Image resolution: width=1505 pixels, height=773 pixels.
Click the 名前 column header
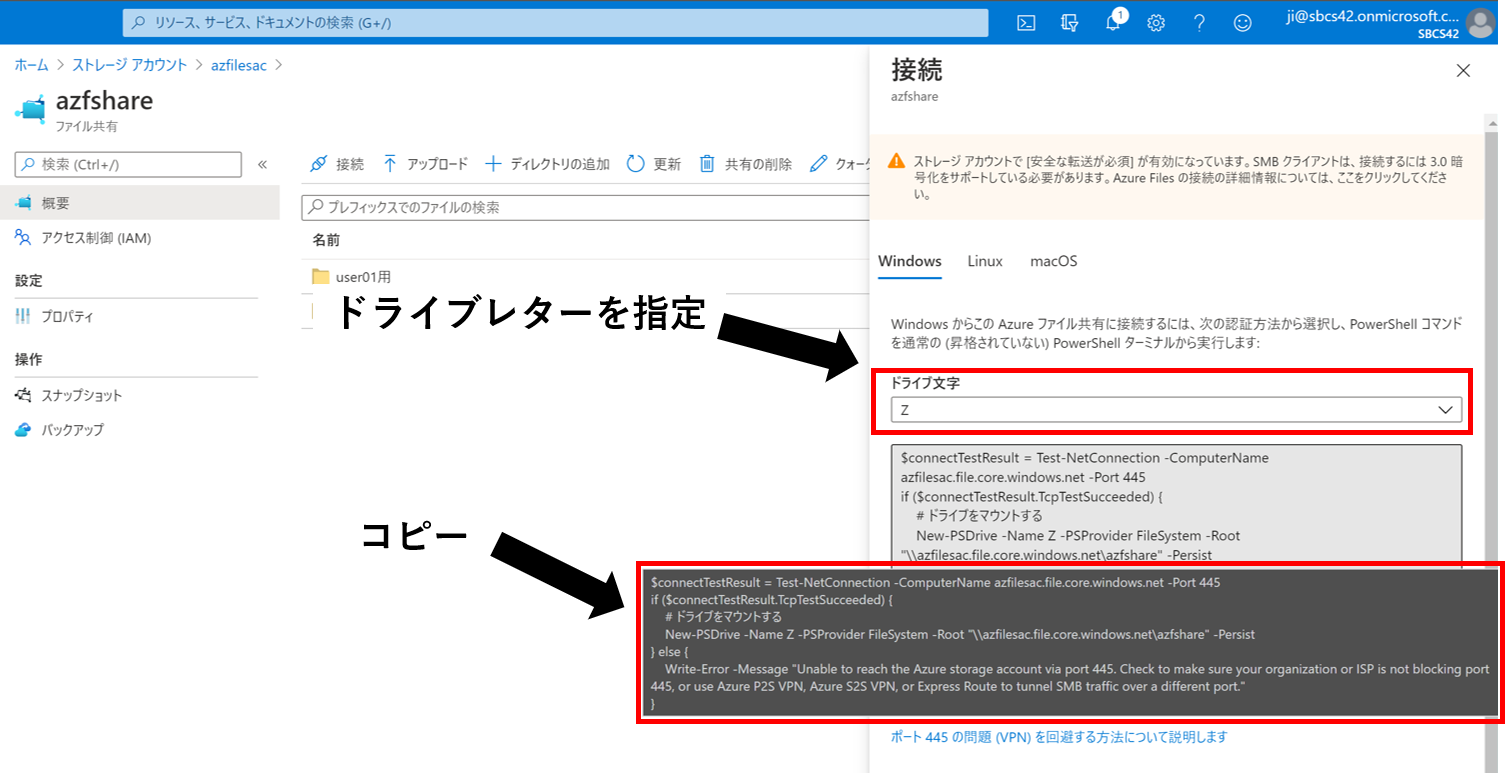click(326, 241)
